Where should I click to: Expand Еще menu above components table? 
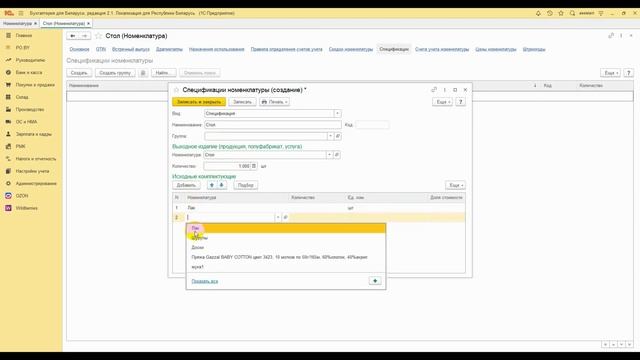(455, 185)
